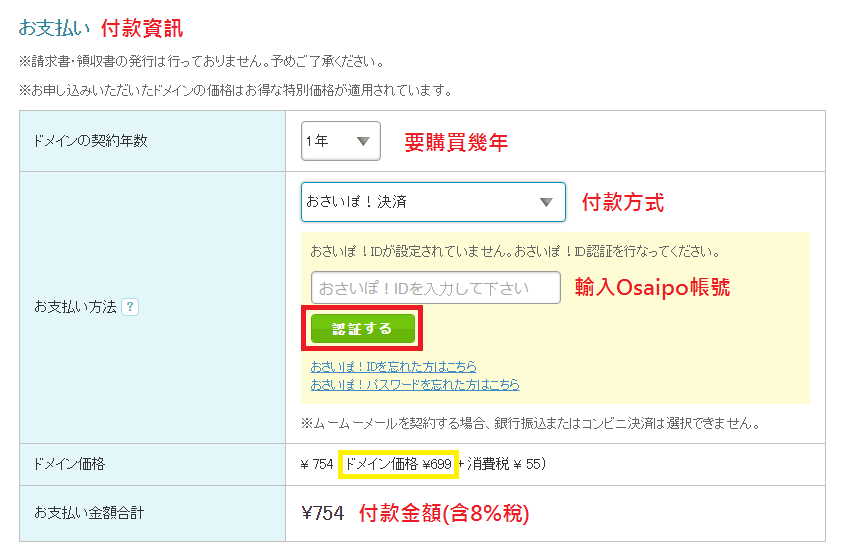Click the おさいぽ！IDが設定されていません notice
The image size is (842, 560).
pos(515,251)
